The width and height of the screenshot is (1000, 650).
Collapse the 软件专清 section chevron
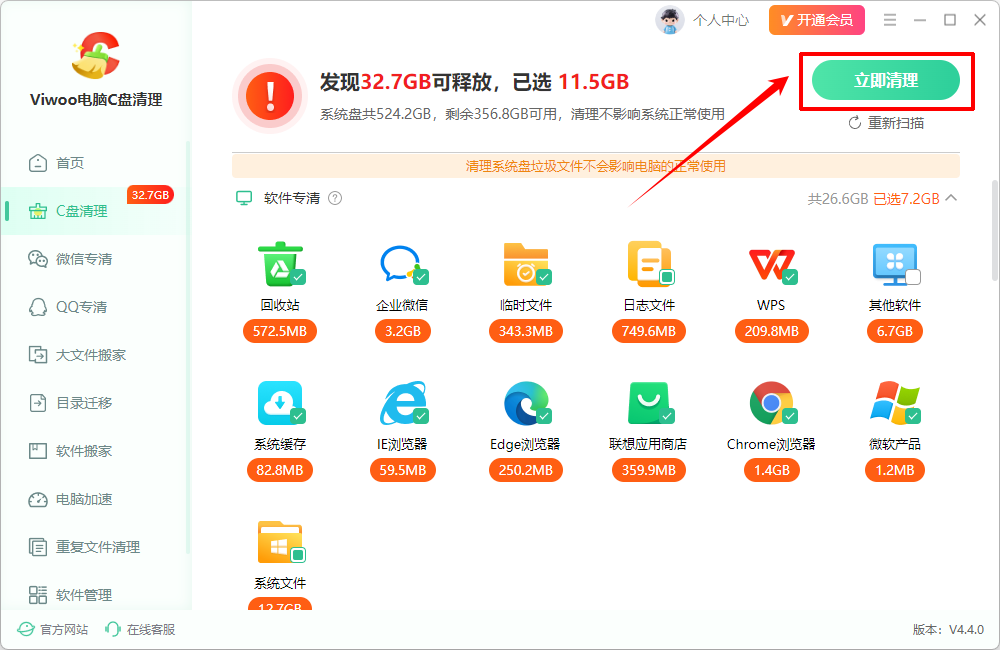(951, 198)
